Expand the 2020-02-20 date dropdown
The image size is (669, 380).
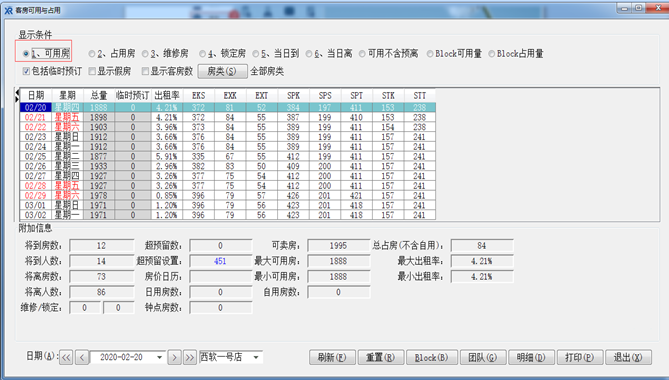160,357
